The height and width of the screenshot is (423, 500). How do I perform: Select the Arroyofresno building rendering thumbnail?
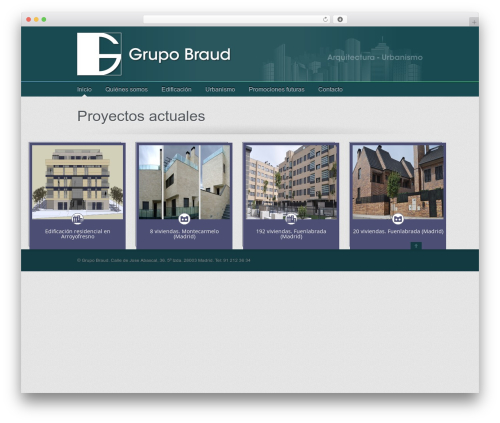tap(77, 182)
